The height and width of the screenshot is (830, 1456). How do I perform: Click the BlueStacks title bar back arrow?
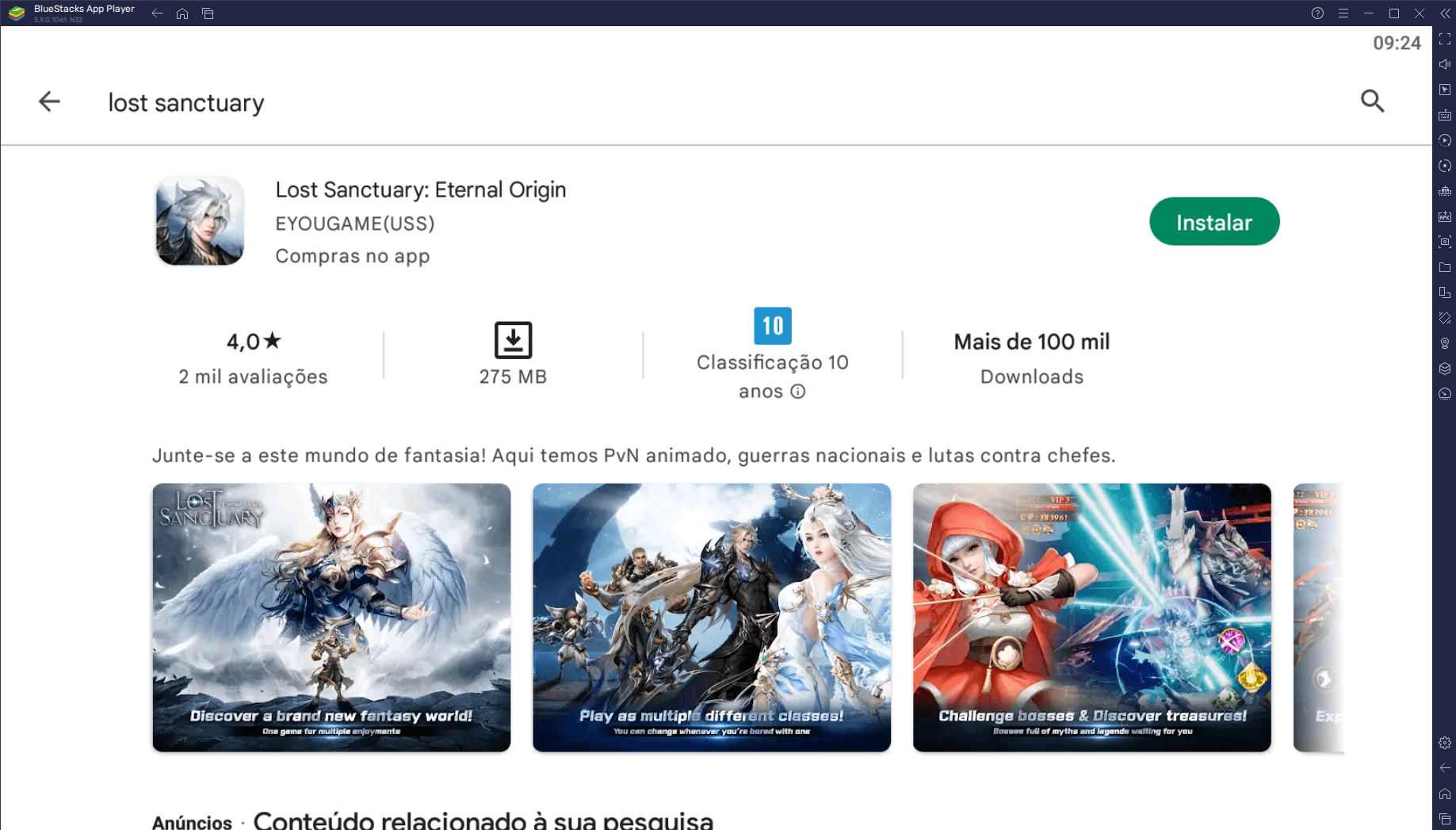pos(157,13)
